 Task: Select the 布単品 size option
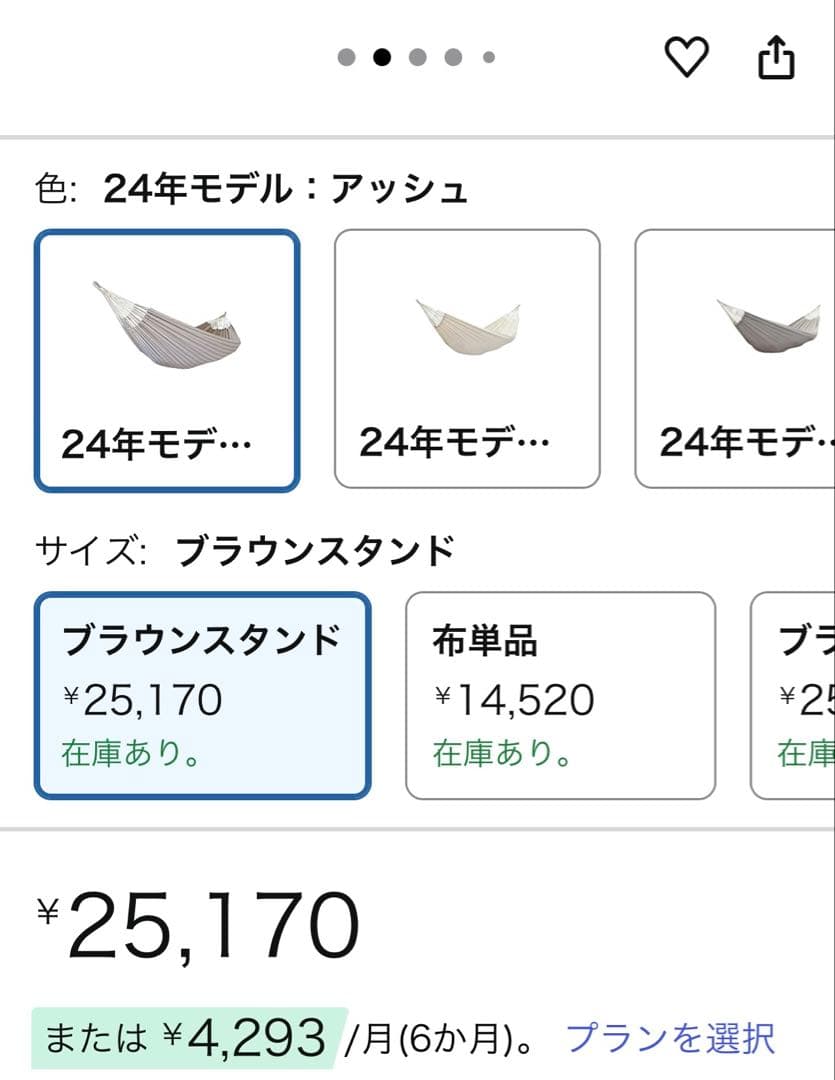point(560,696)
